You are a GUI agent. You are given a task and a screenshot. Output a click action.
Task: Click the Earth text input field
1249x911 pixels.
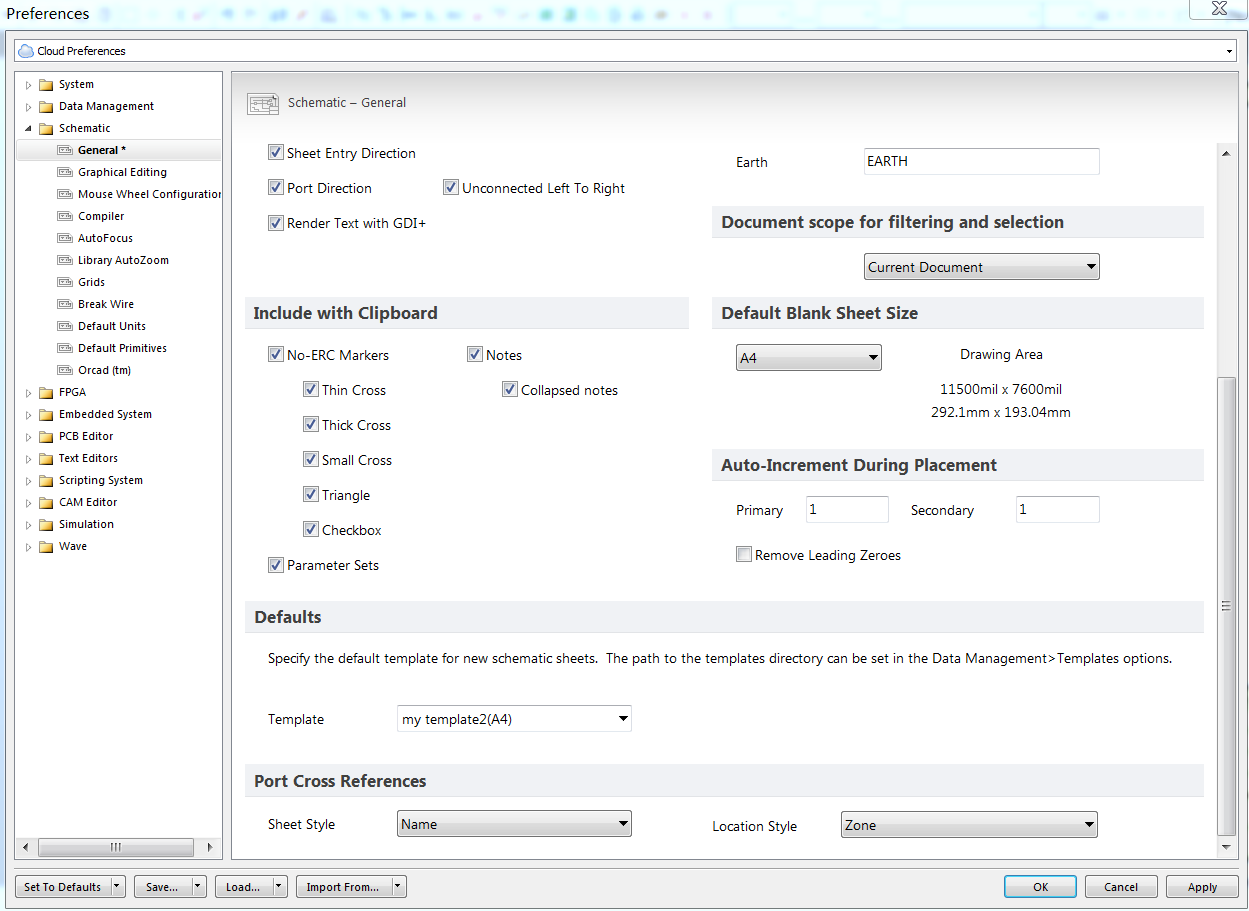click(x=981, y=161)
